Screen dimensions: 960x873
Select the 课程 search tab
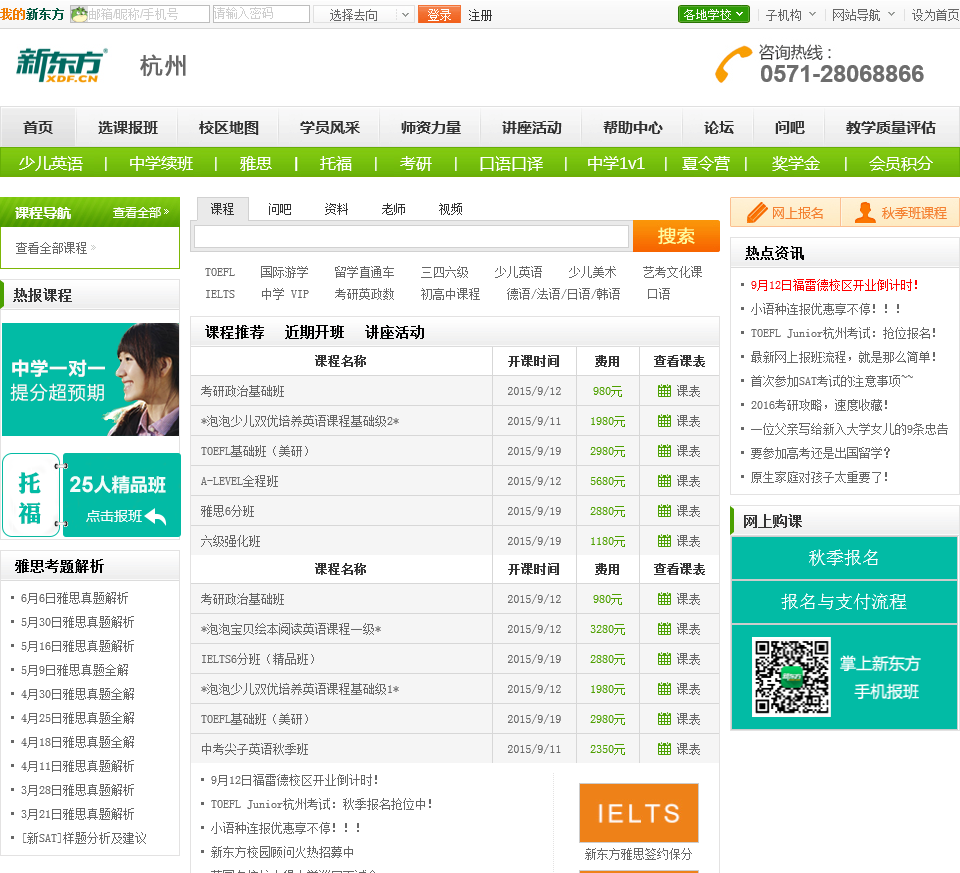coord(222,209)
